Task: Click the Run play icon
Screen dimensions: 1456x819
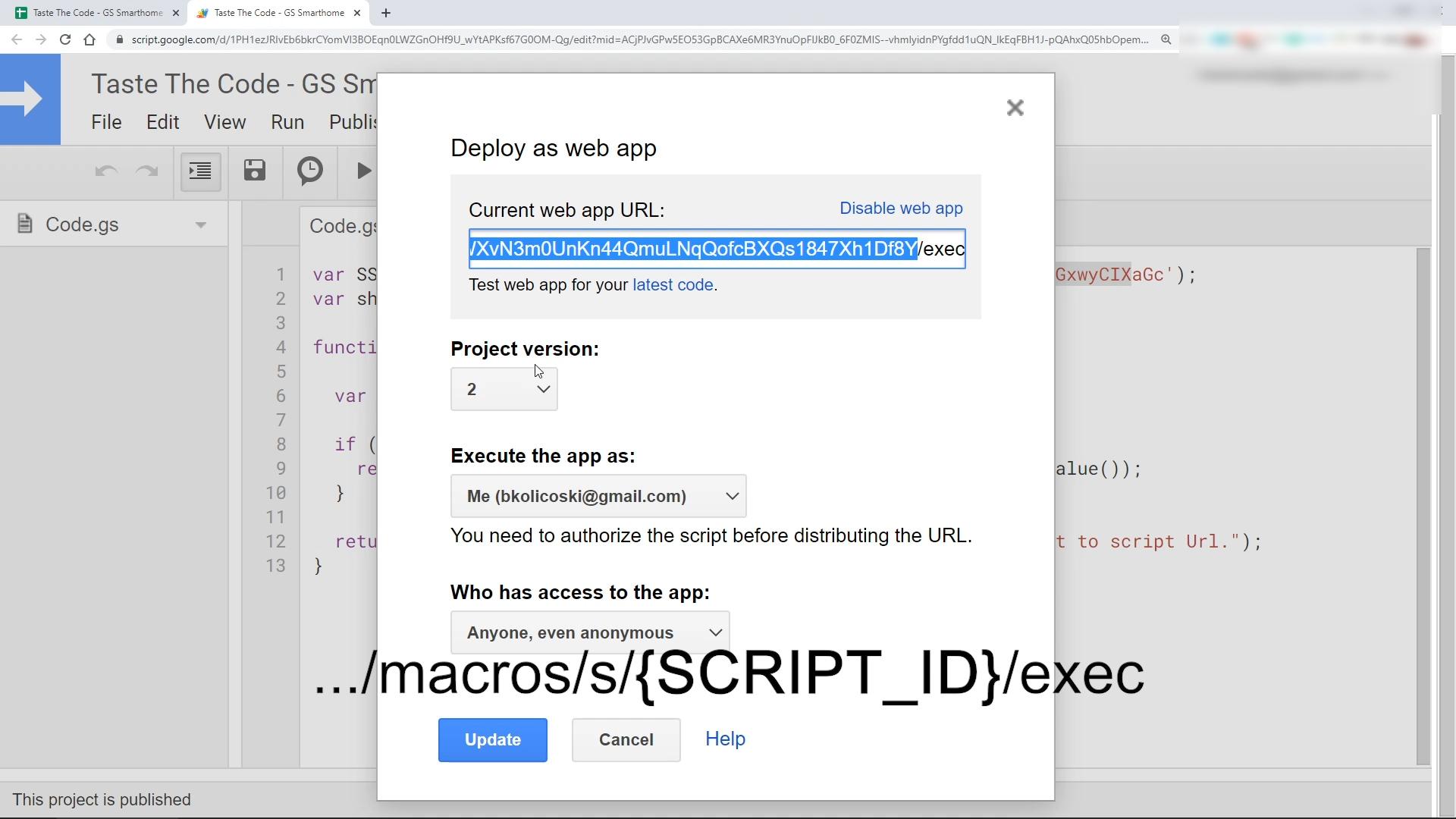Action: [364, 171]
